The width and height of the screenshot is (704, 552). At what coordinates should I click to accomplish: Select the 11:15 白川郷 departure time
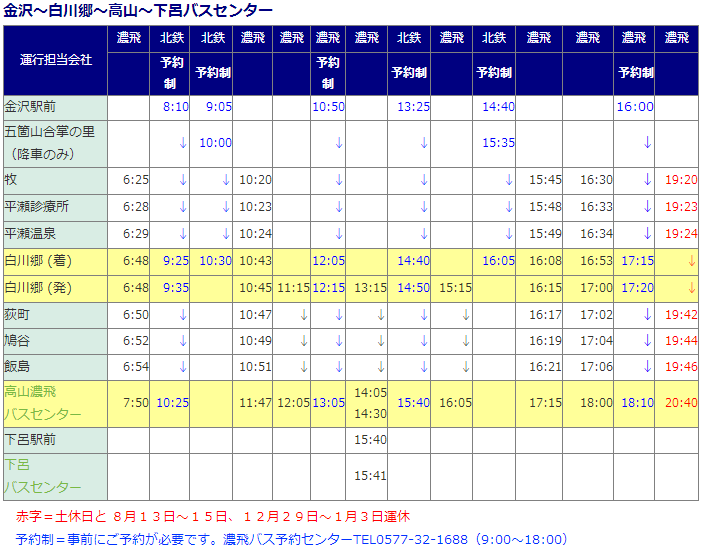point(293,287)
